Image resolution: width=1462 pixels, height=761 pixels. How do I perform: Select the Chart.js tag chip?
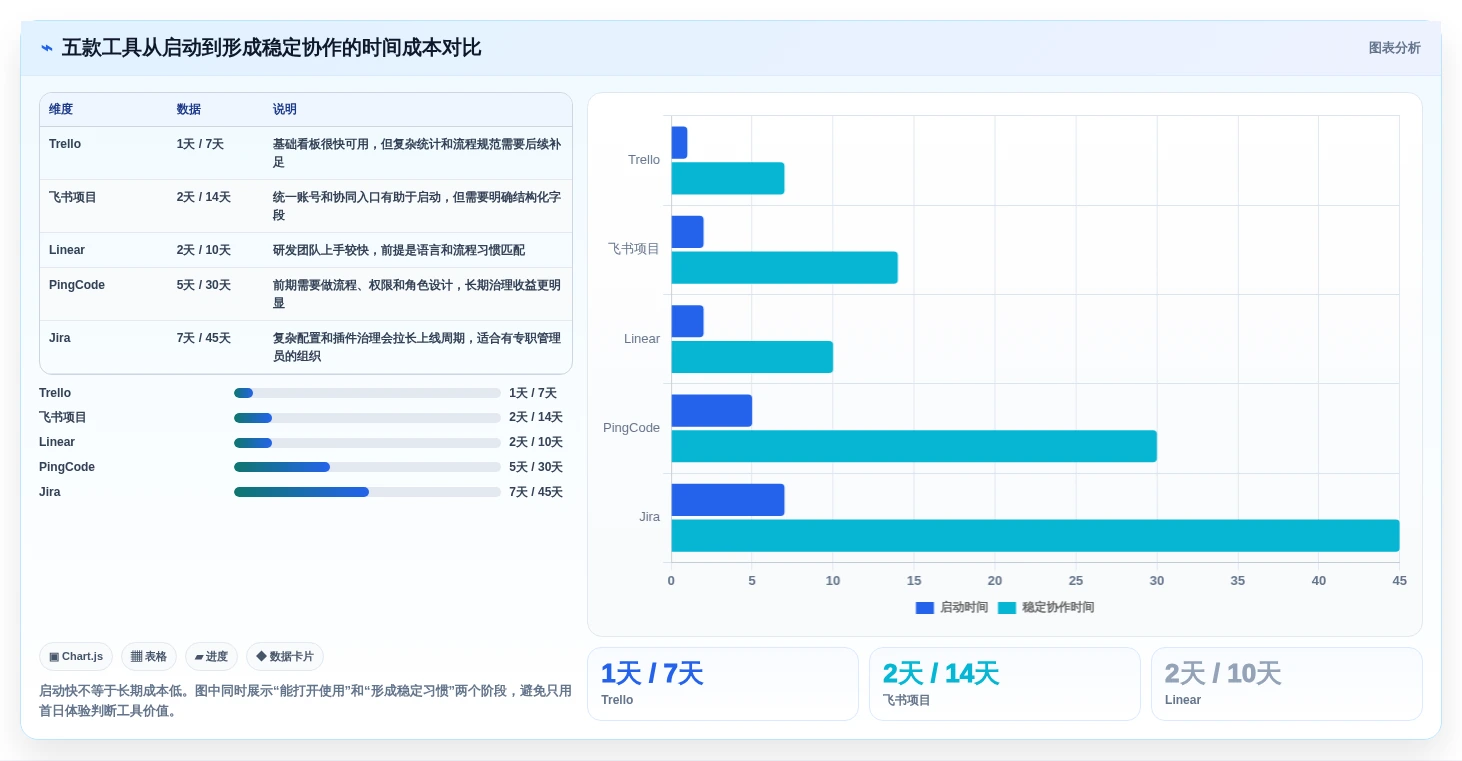[76, 657]
